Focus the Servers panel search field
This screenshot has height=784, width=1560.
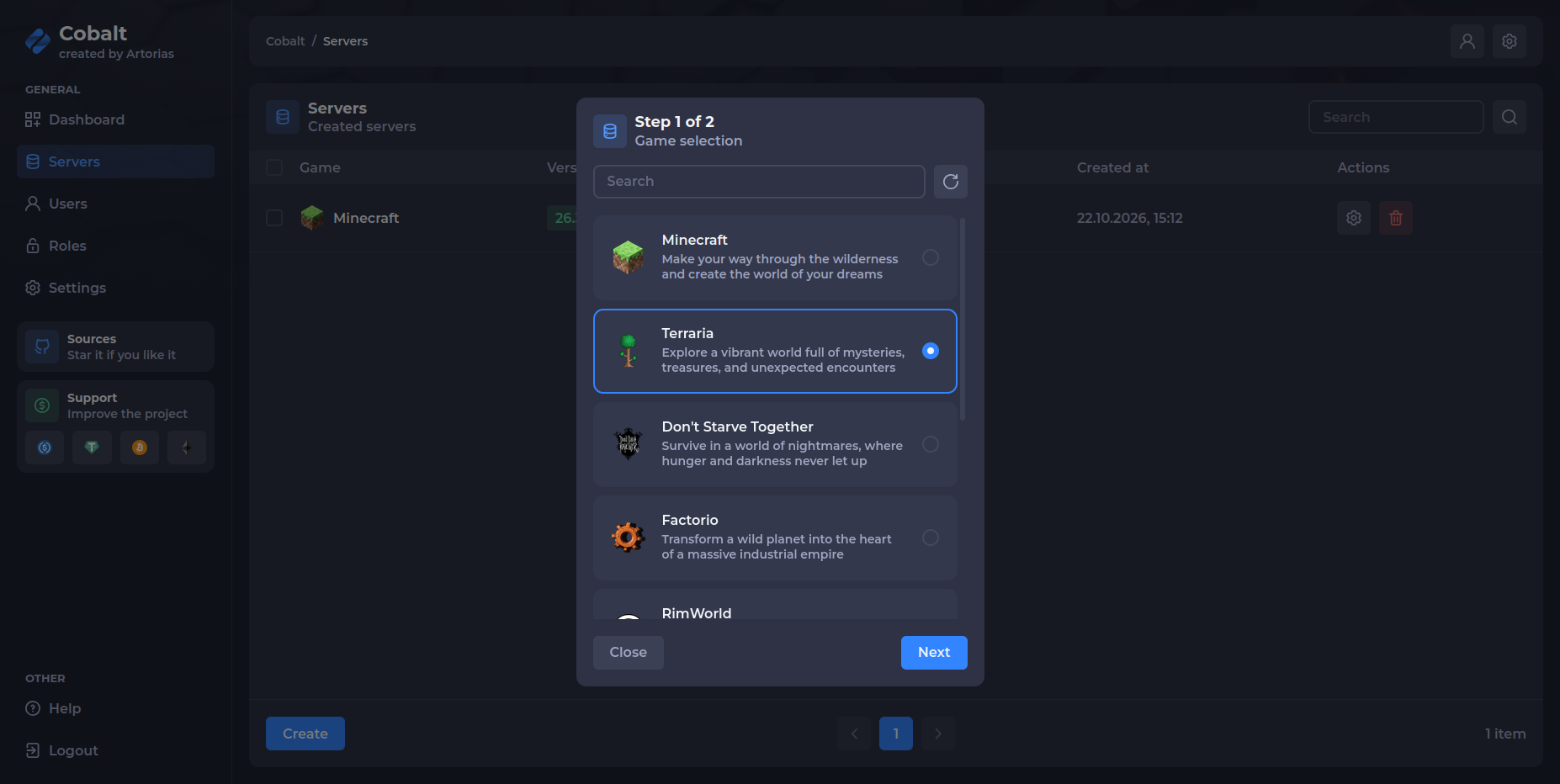pos(1396,117)
